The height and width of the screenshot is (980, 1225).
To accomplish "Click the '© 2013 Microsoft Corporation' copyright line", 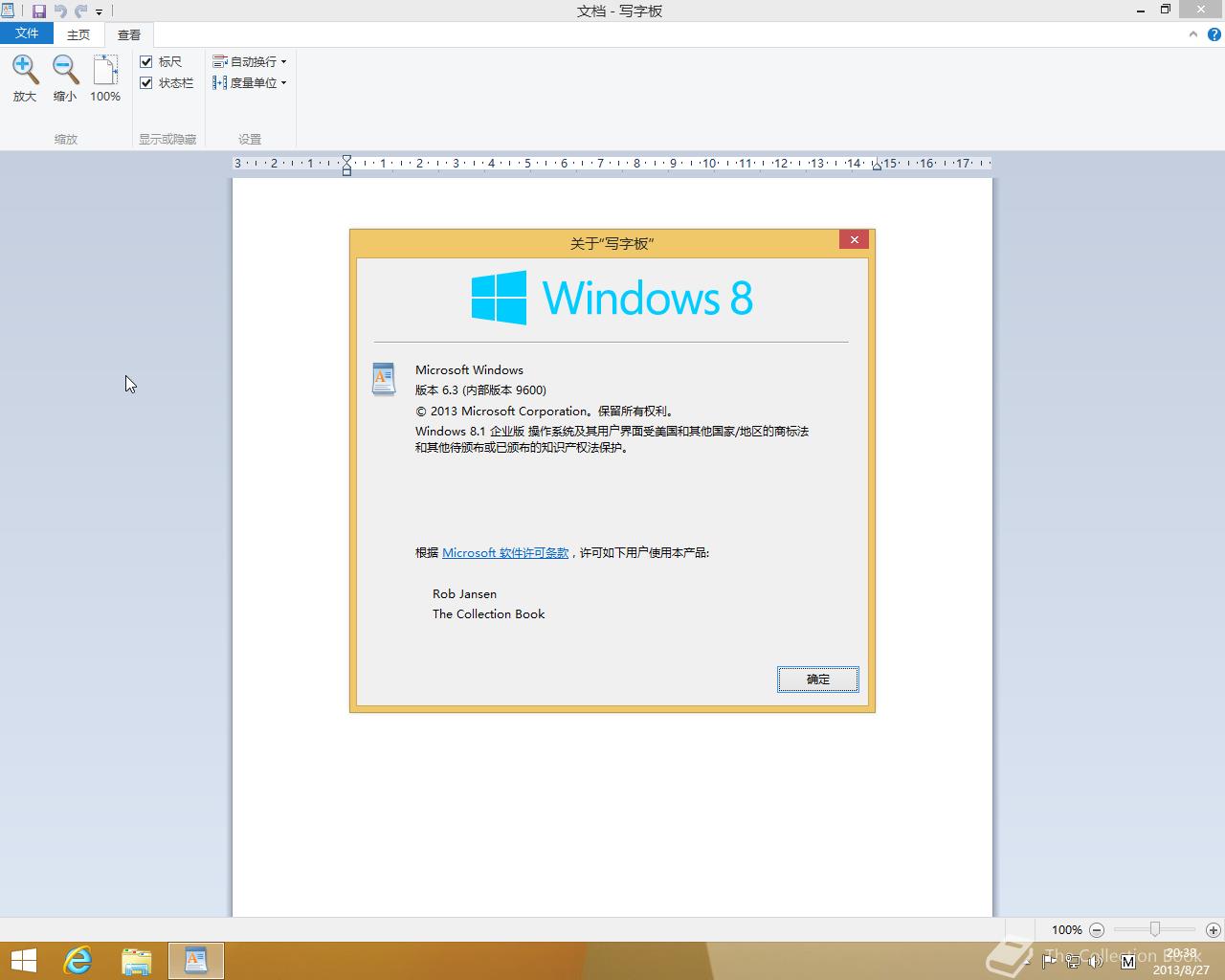I will tap(545, 411).
